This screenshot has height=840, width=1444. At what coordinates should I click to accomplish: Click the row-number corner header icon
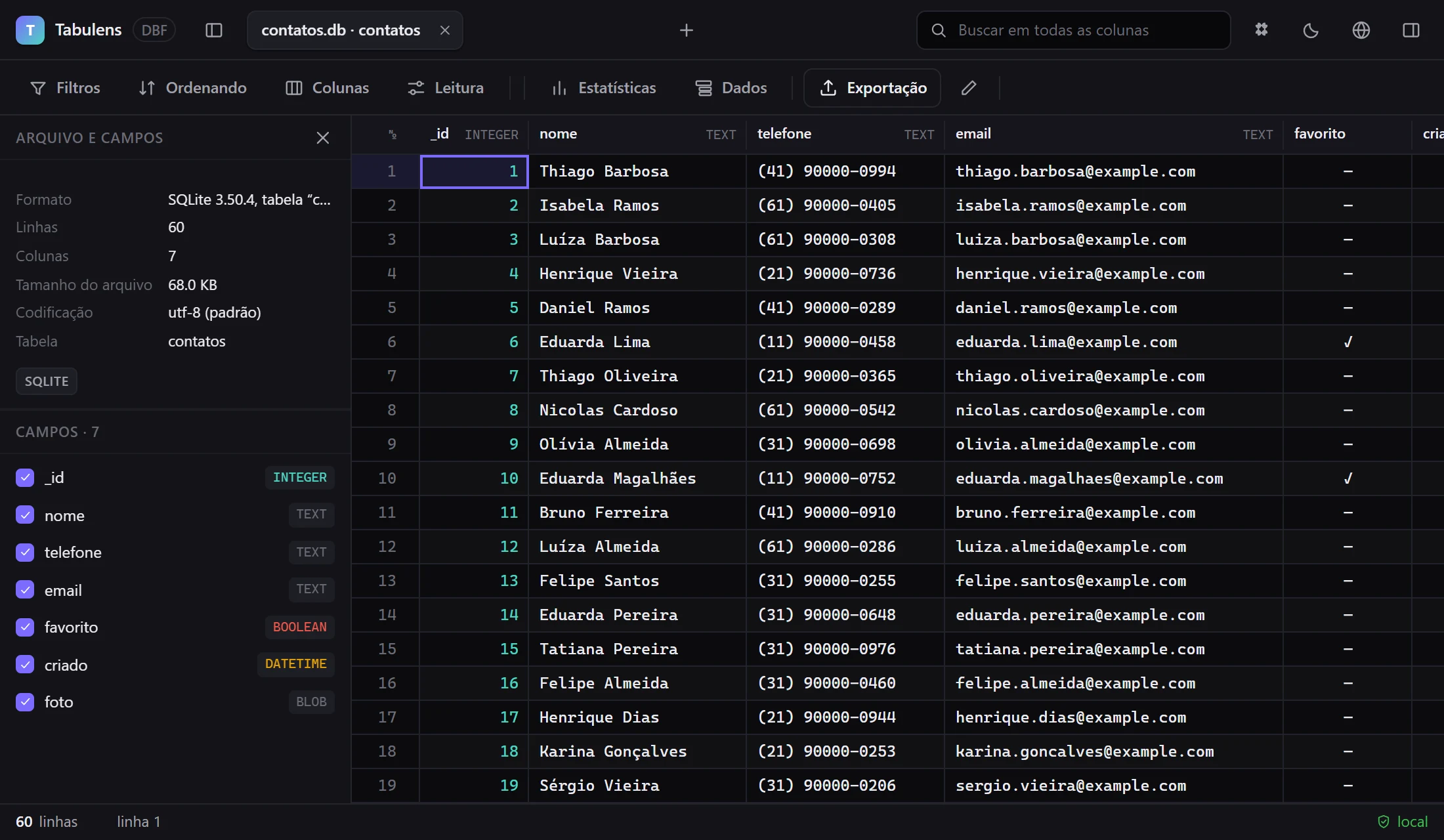393,135
